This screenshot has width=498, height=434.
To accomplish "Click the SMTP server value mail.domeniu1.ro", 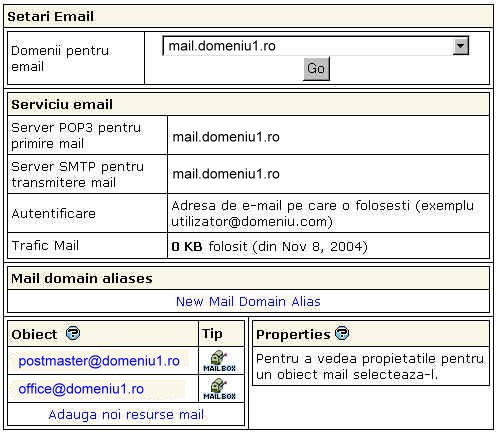I will tap(226, 174).
